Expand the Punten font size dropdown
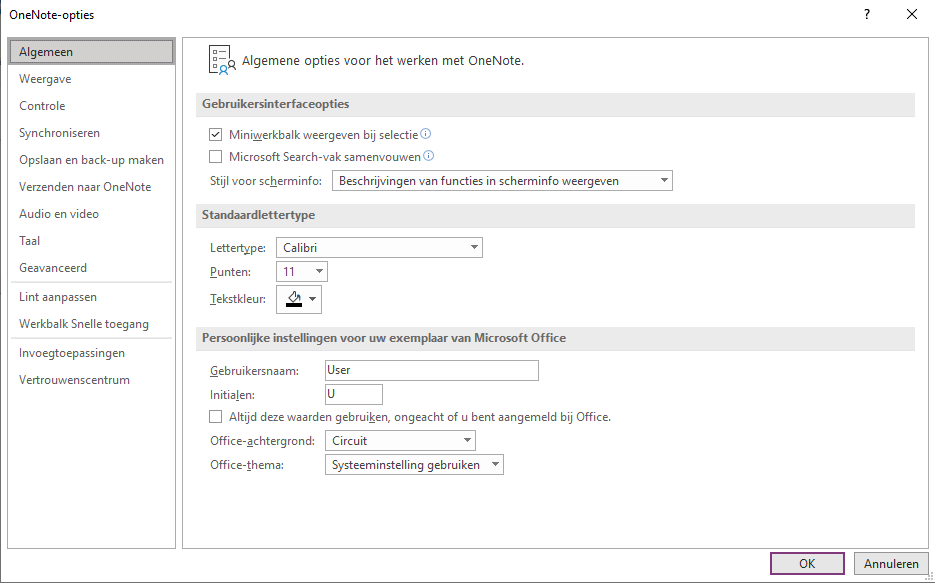 pyautogui.click(x=302, y=272)
